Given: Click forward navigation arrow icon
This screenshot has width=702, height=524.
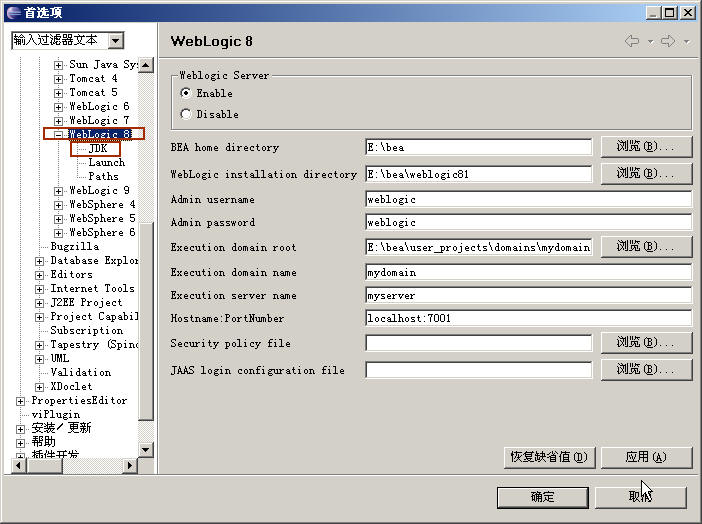Looking at the screenshot, I should coord(668,41).
